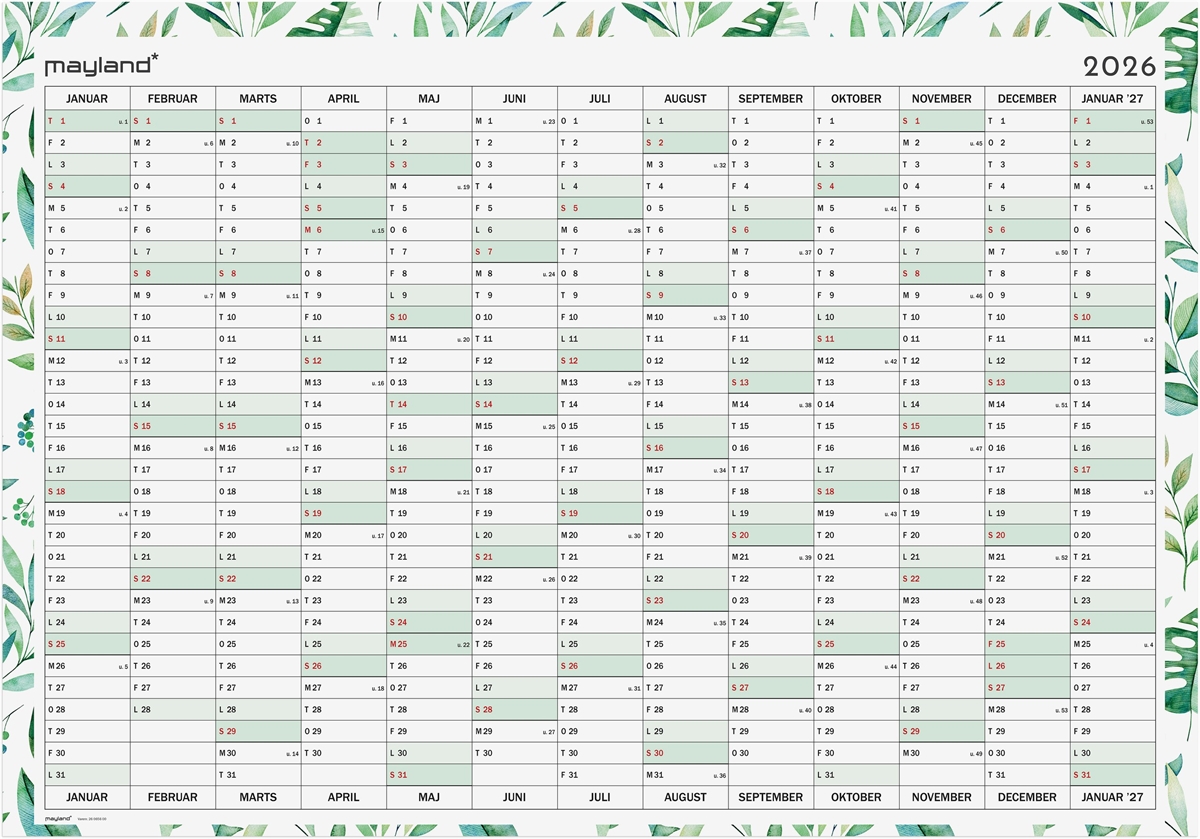Click the large Mayland logo above the calendar
Screen dimensions: 1200x839
pos(101,66)
